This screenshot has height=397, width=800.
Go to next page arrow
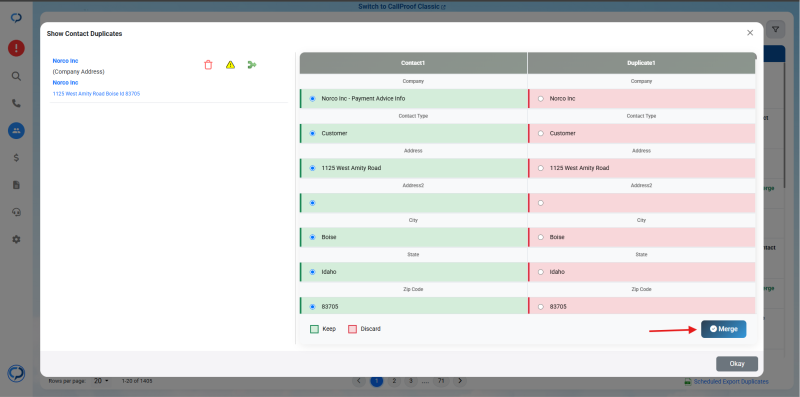460,381
